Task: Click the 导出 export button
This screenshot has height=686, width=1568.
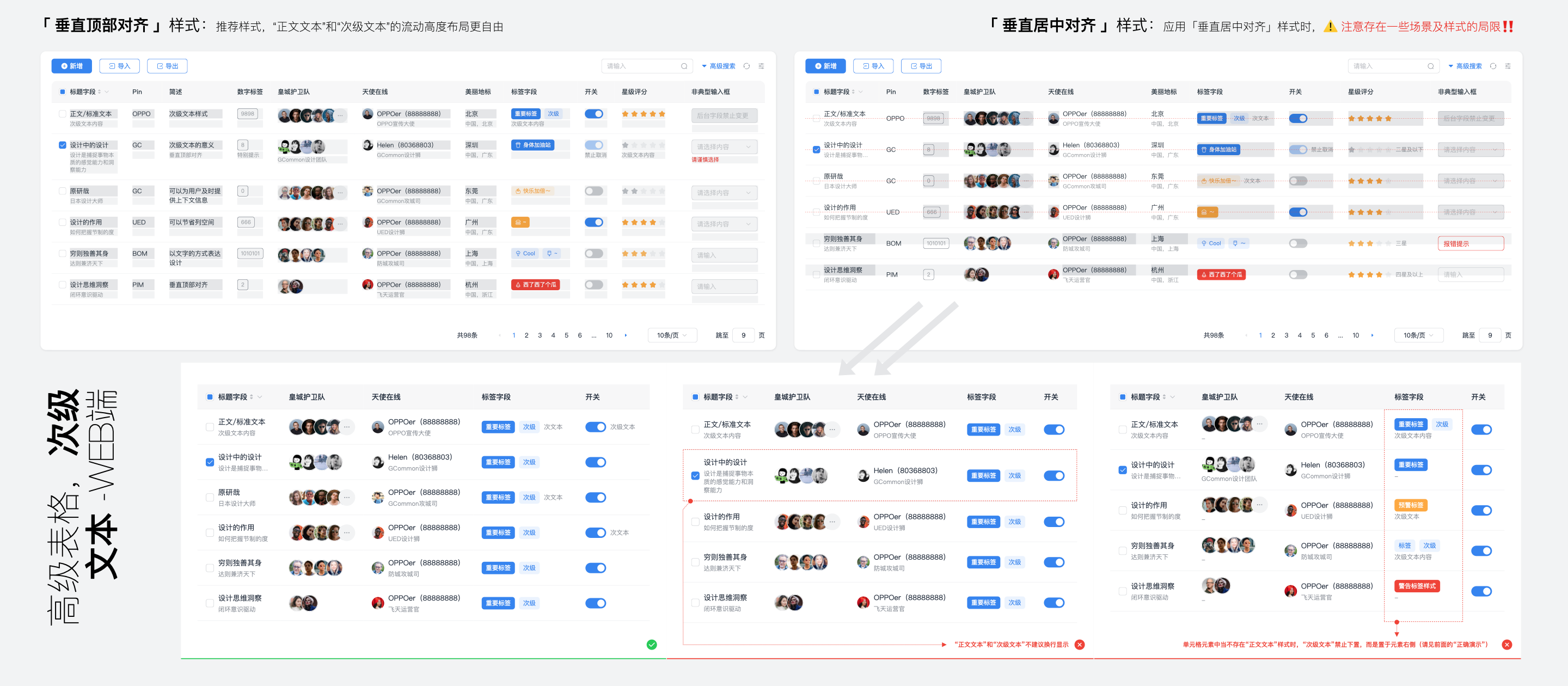Action: (x=167, y=66)
